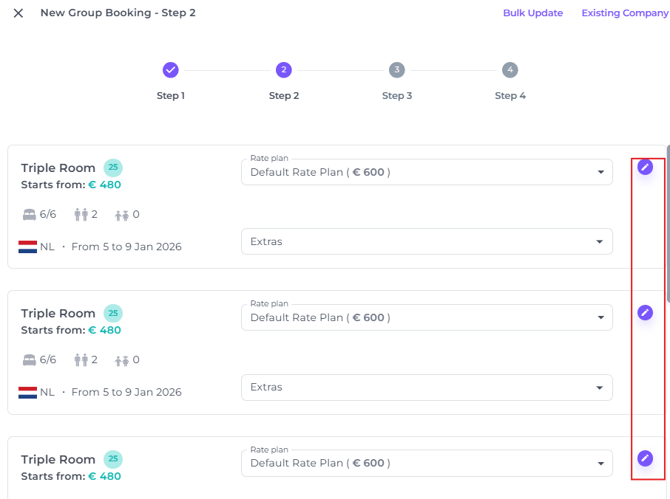
Task: Expand the Rate plan dropdown in the third card
Action: (x=426, y=463)
